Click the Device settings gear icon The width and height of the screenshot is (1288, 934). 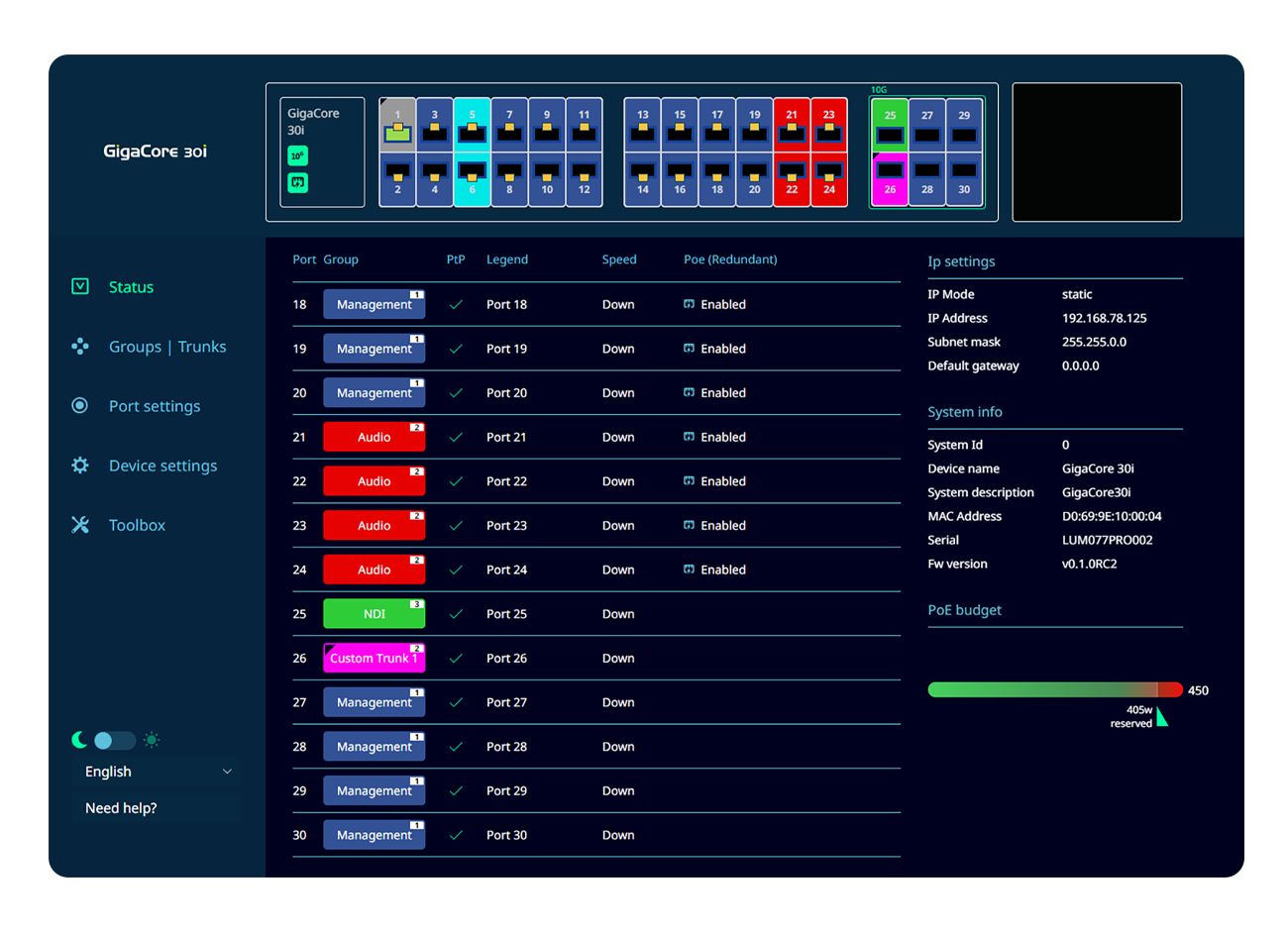[80, 465]
